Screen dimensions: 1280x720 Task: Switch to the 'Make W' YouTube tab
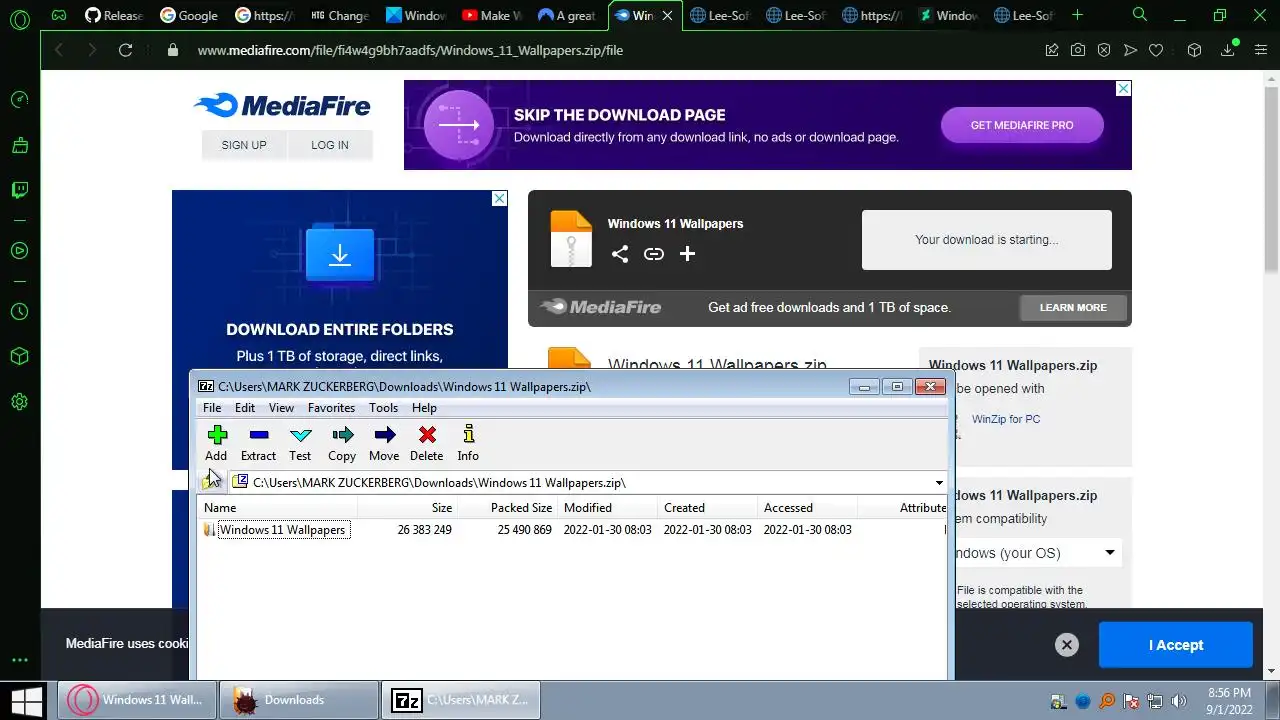492,15
